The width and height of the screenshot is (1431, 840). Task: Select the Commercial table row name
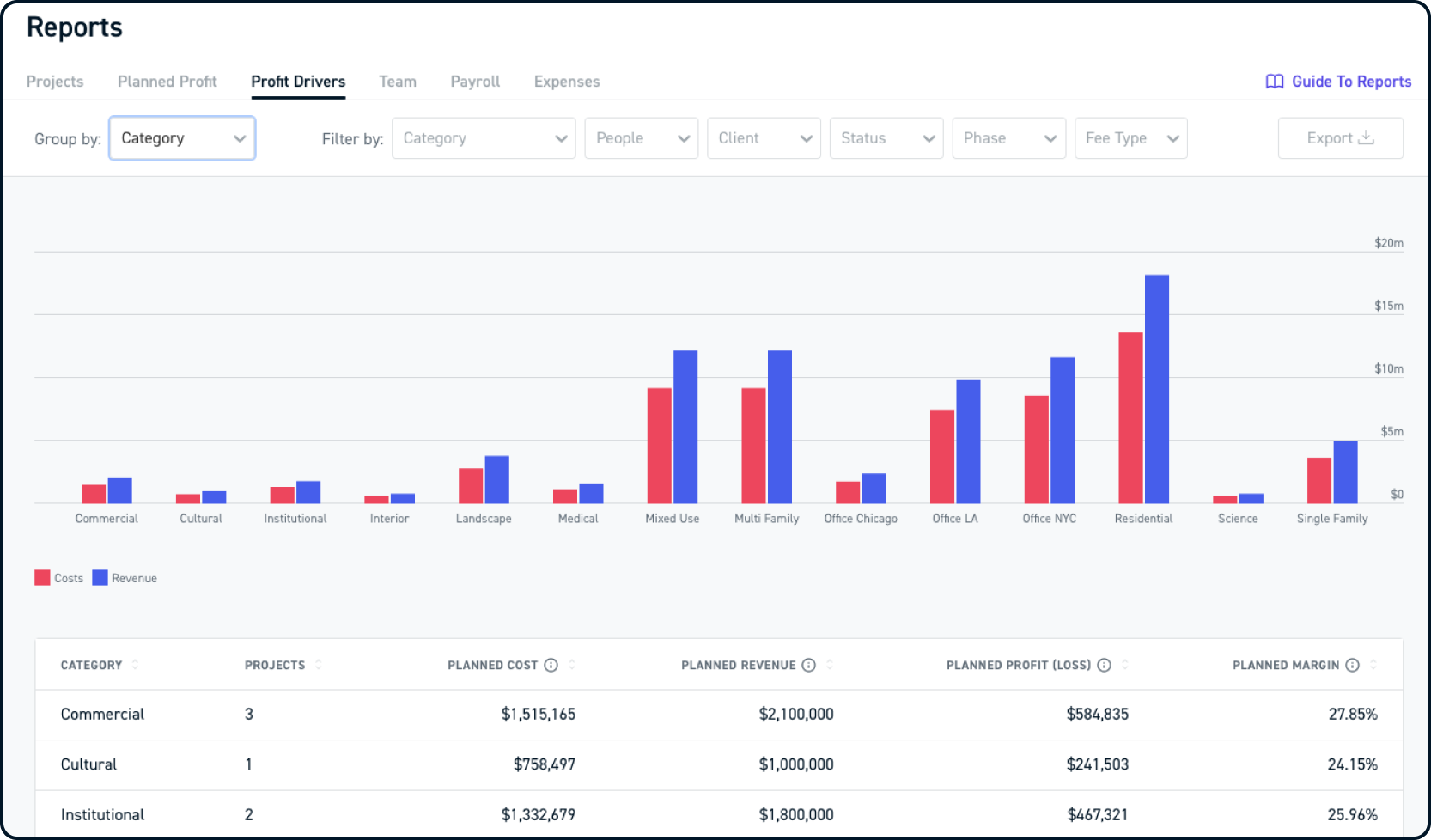click(102, 715)
